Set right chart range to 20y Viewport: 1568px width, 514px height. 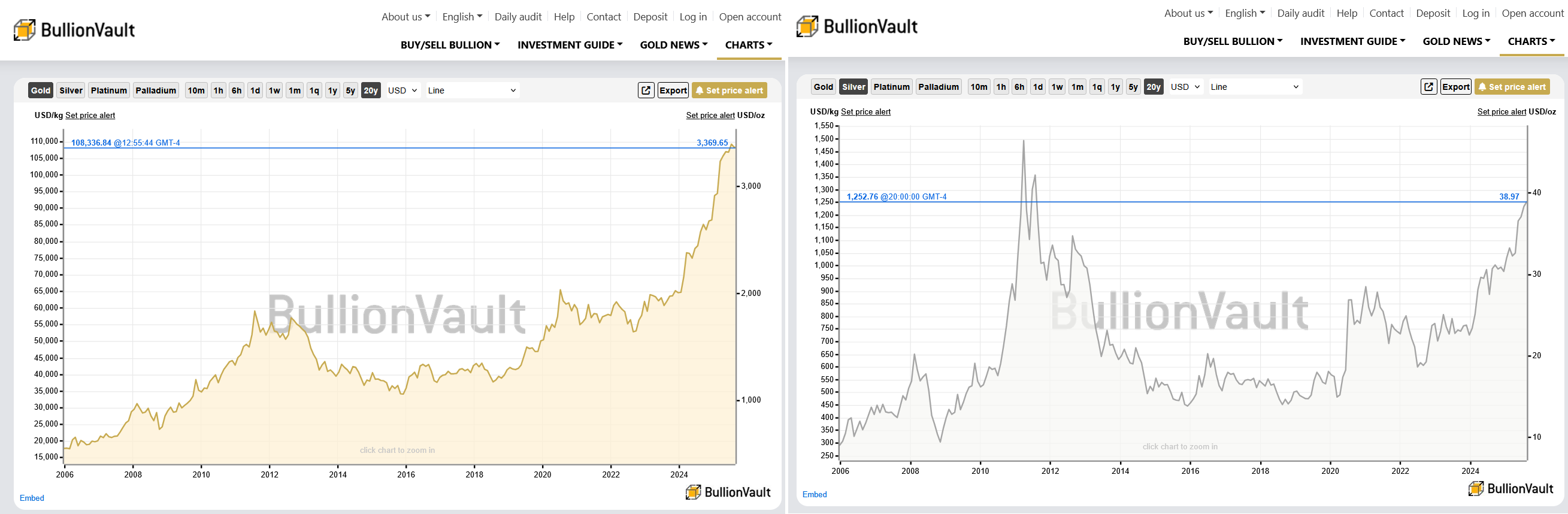[x=1154, y=86]
